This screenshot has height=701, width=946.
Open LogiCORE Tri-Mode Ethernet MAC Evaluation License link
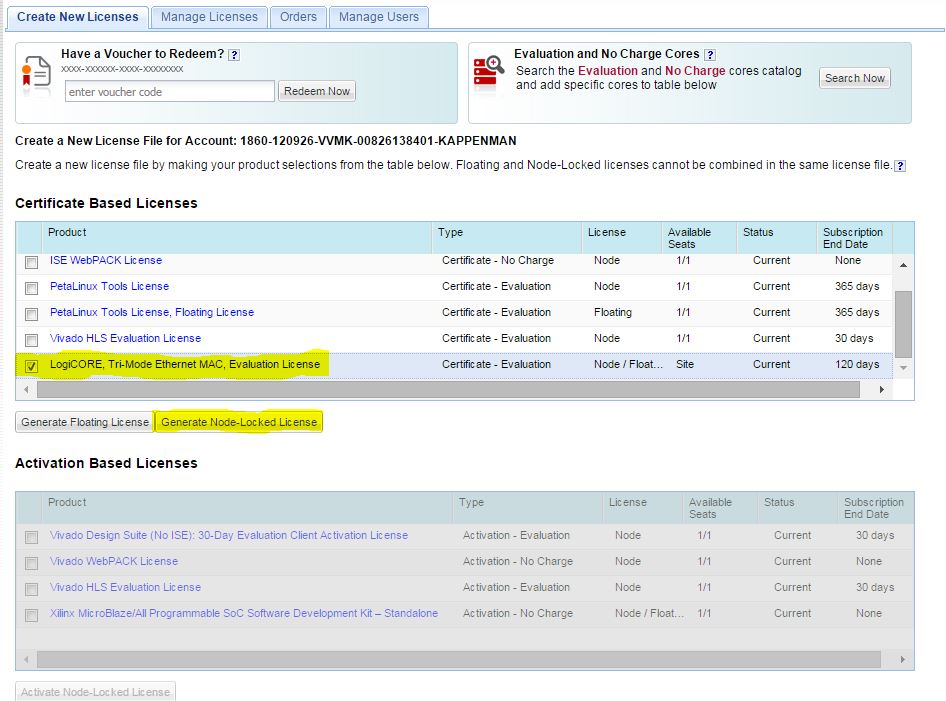click(x=185, y=364)
